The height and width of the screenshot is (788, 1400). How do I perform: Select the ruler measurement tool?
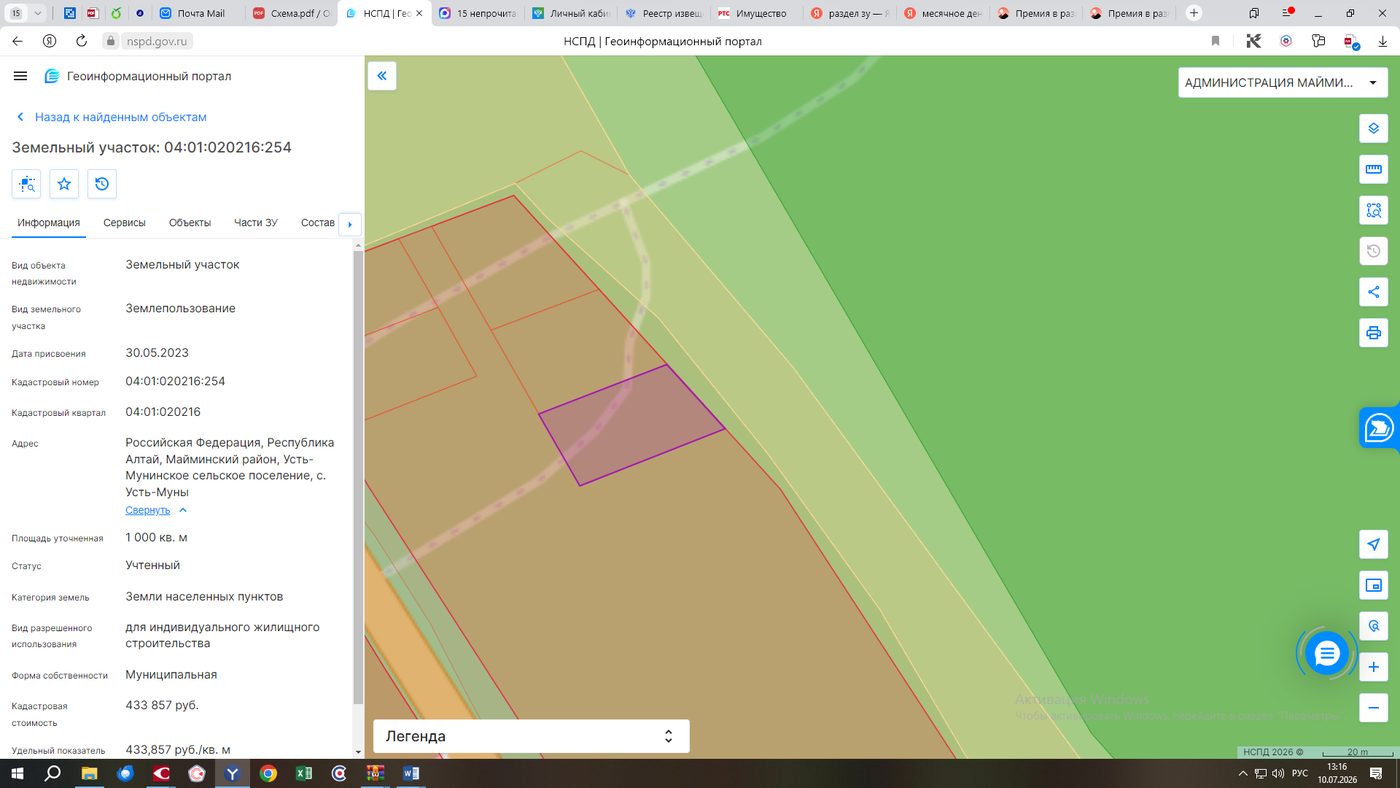pyautogui.click(x=1373, y=170)
